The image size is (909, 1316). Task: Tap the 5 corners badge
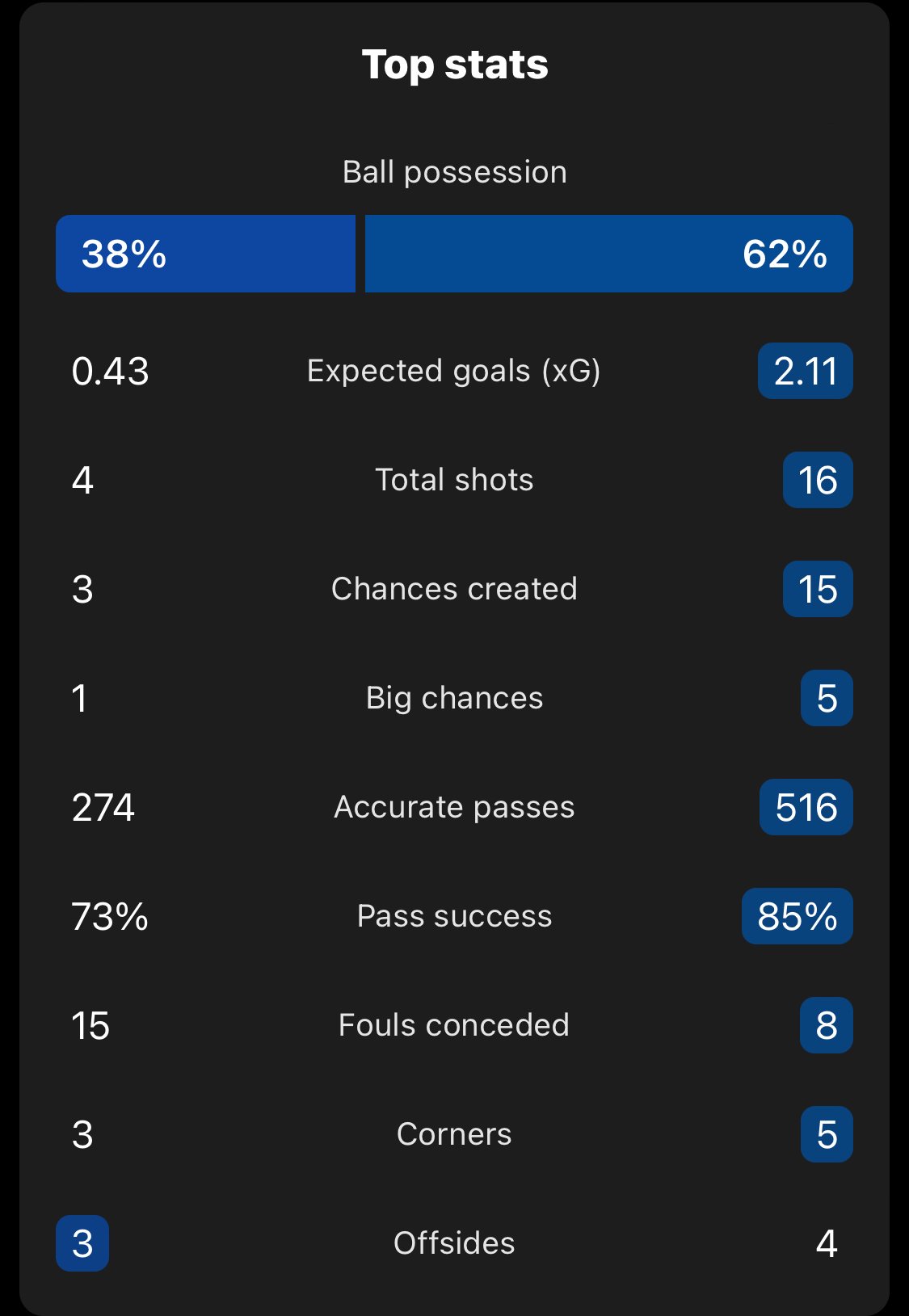point(827,1134)
